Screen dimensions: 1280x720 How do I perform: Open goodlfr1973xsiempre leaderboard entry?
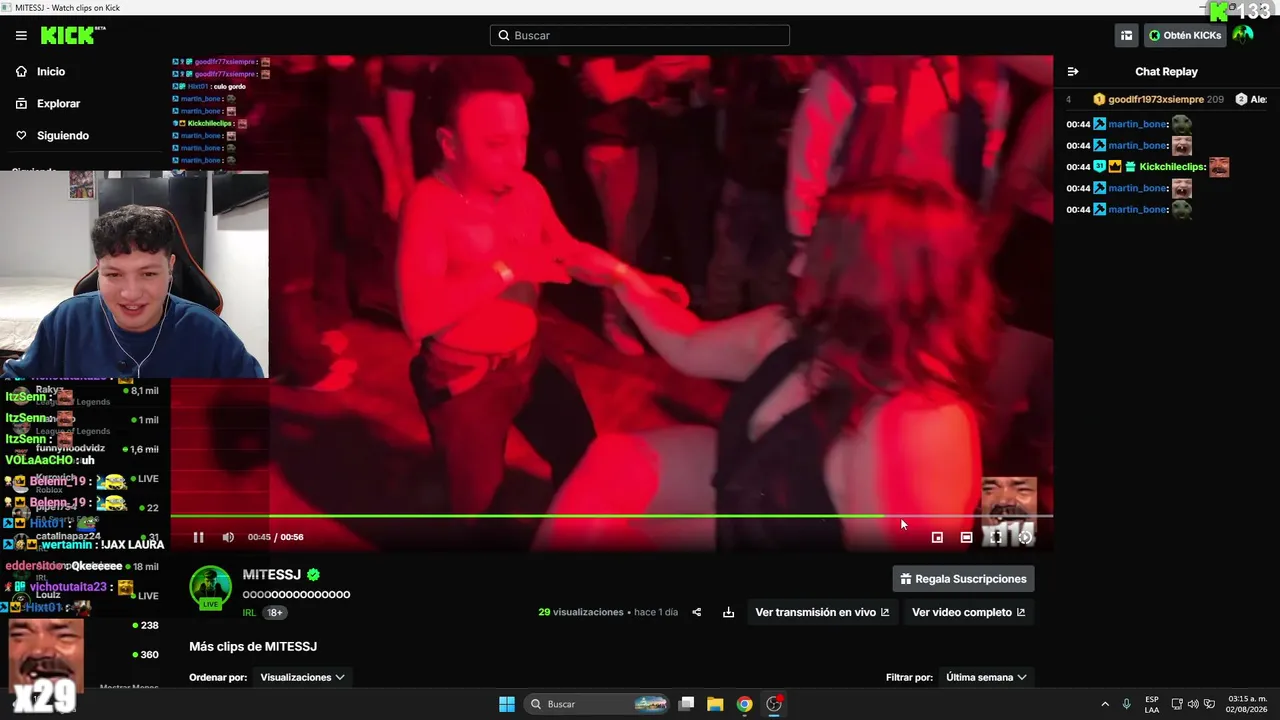coord(1158,100)
